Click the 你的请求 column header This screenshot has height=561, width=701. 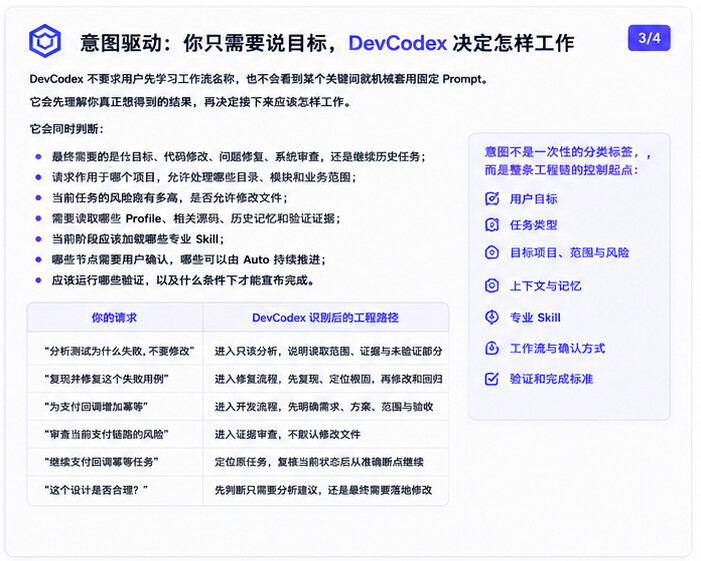pyautogui.click(x=114, y=318)
